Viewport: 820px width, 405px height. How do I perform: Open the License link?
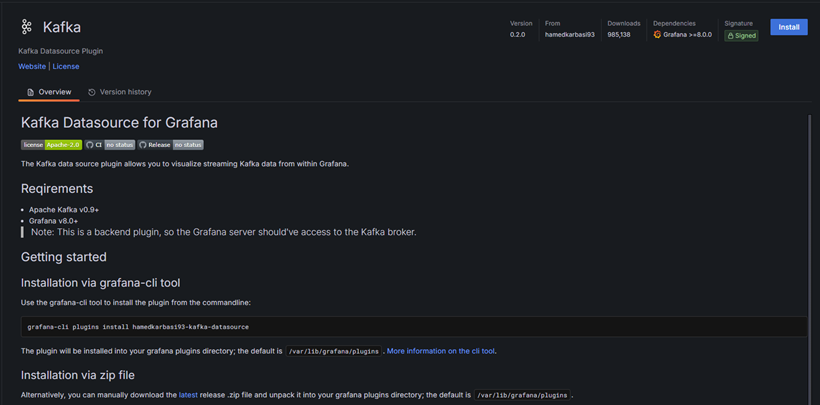[x=66, y=66]
